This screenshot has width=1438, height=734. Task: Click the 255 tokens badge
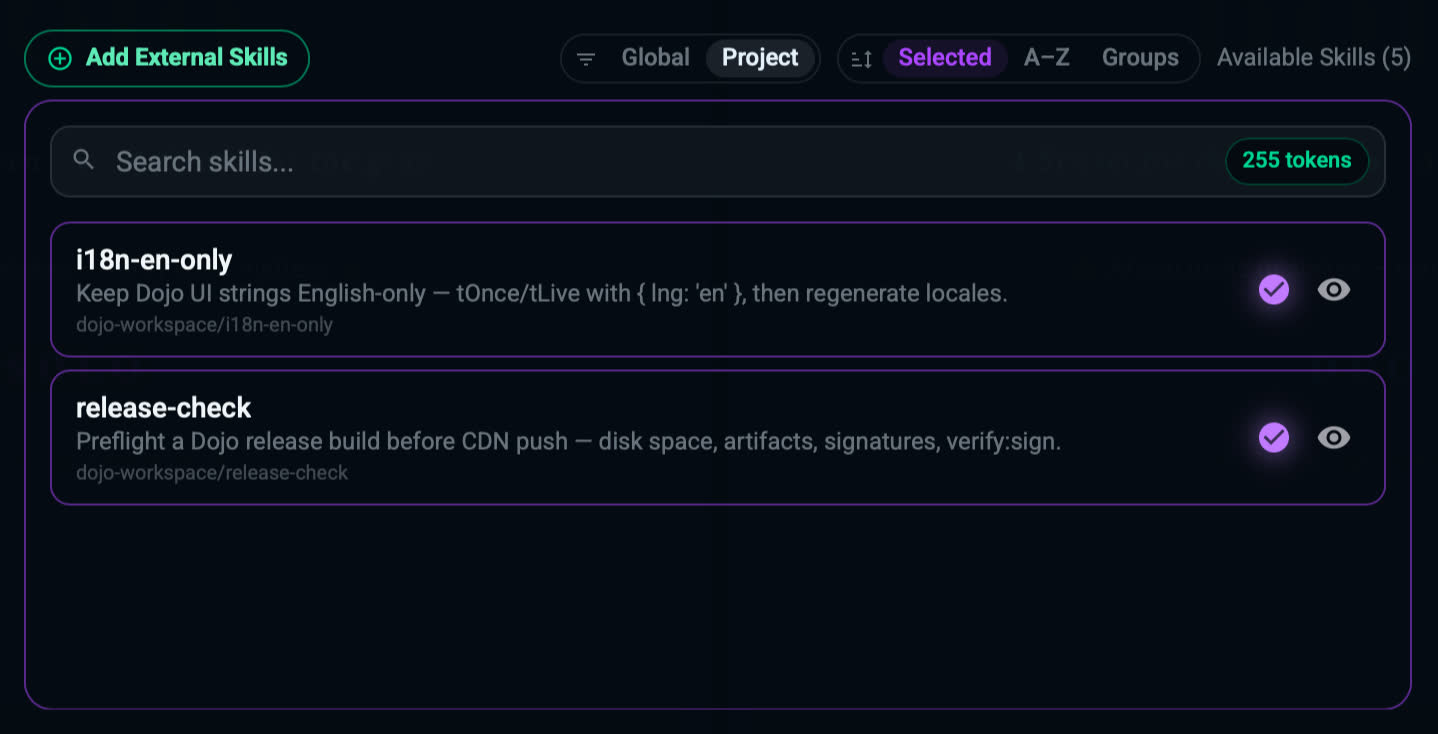[x=1296, y=160]
